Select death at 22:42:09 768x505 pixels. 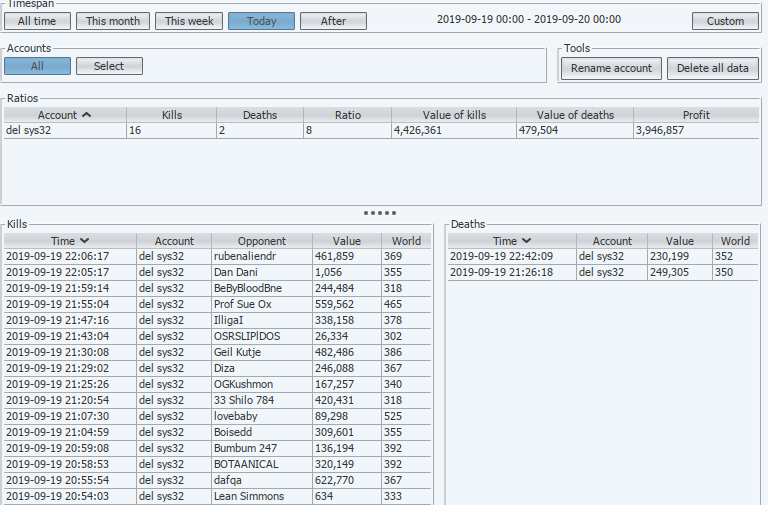tap(603, 256)
